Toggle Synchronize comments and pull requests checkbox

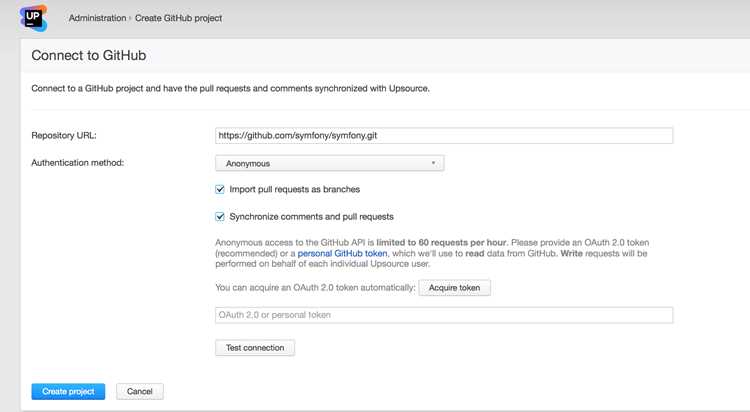click(220, 217)
